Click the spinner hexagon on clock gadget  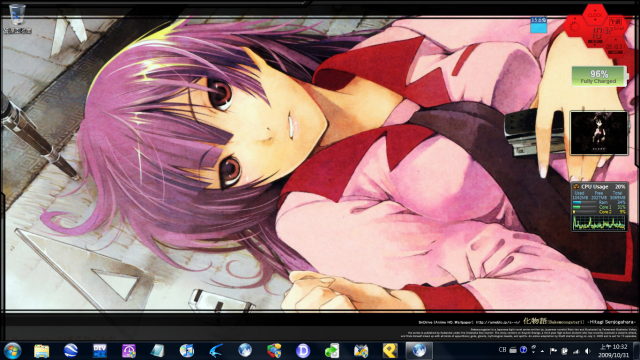tap(575, 26)
